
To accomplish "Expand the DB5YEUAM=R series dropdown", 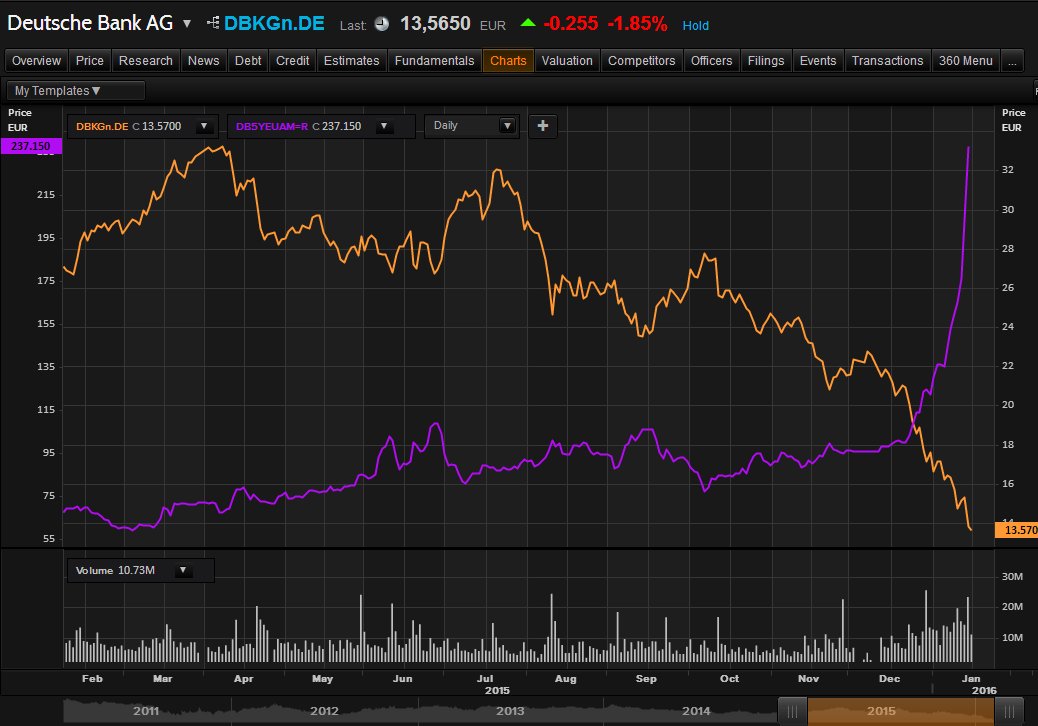I will coord(384,126).
